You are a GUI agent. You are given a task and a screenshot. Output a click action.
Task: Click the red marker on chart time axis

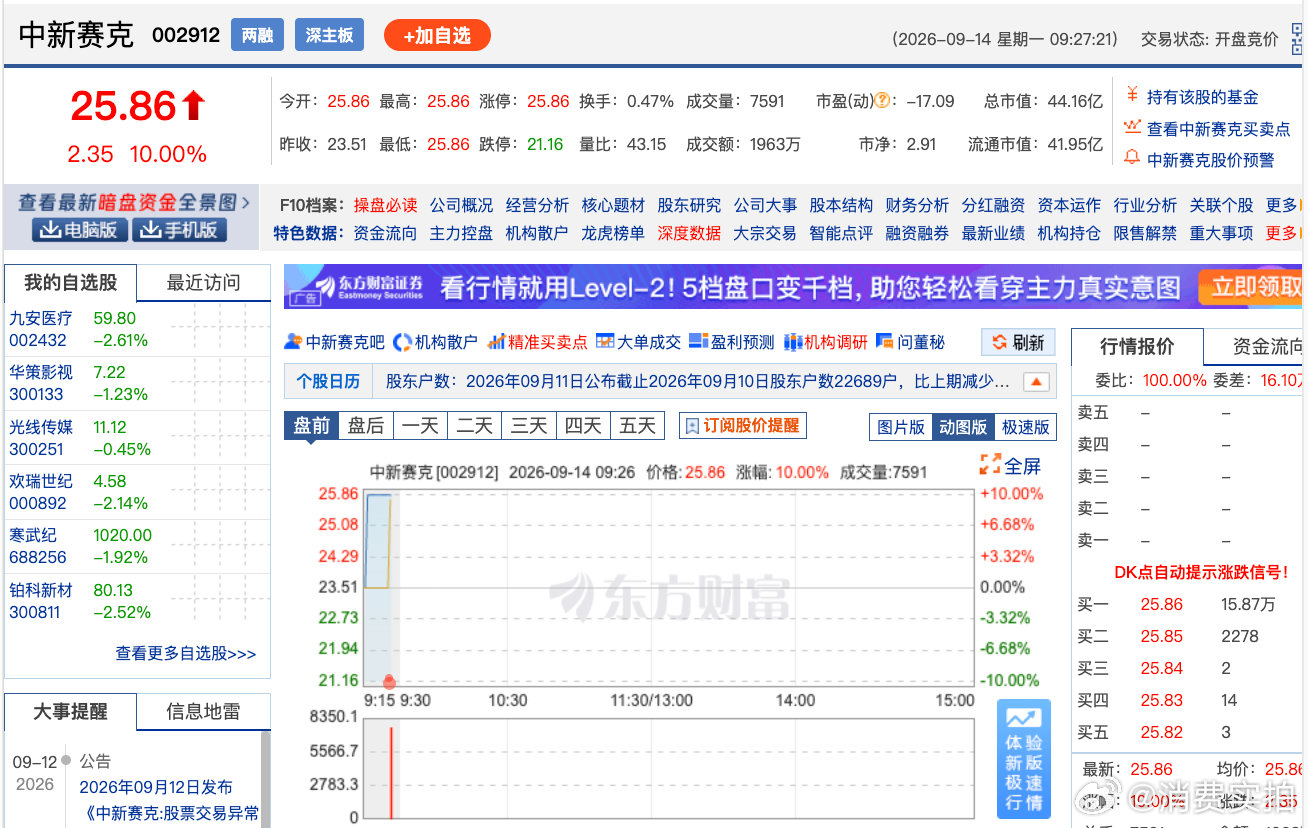[x=389, y=682]
